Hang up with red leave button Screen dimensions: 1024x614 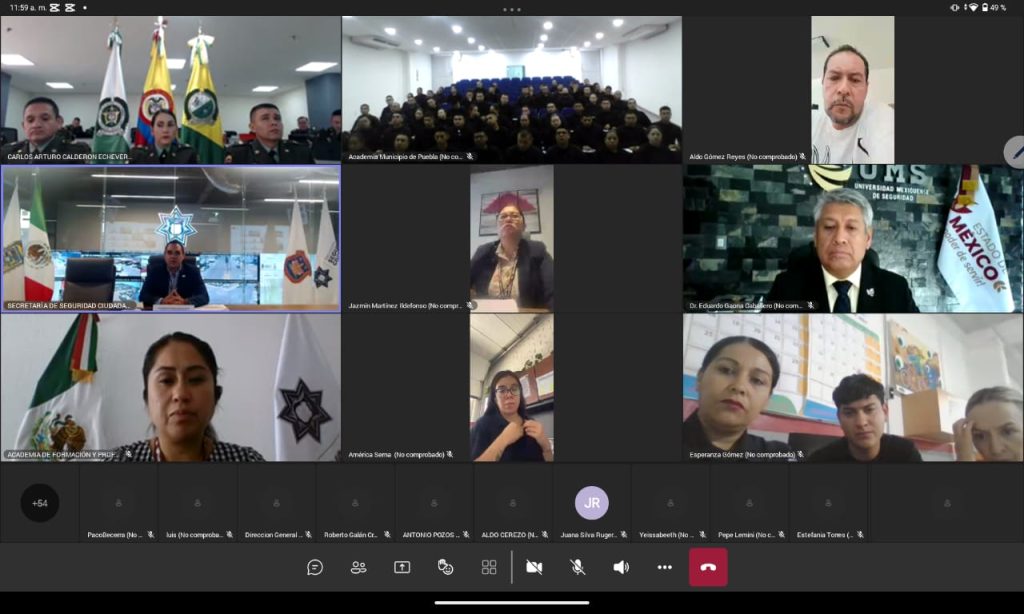click(708, 567)
